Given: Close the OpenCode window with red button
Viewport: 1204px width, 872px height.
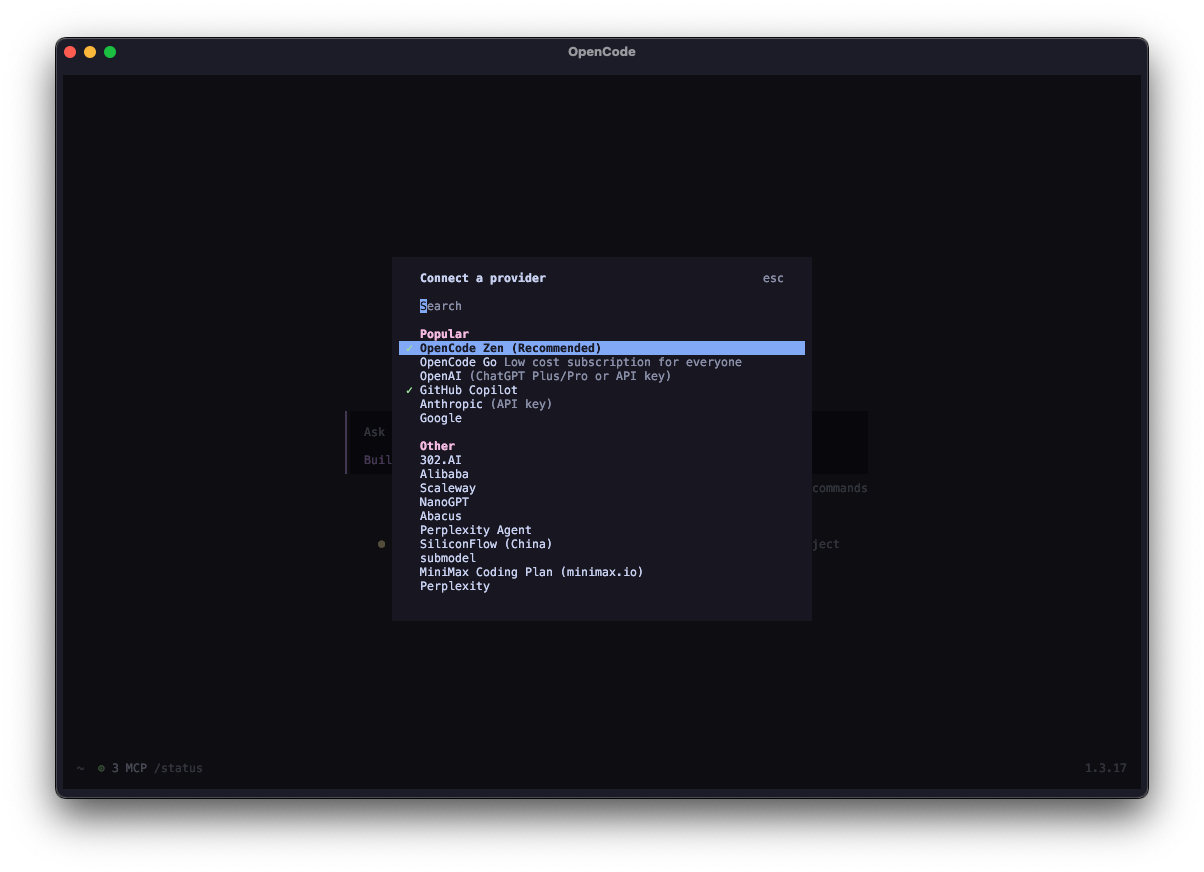Looking at the screenshot, I should pyautogui.click(x=70, y=52).
